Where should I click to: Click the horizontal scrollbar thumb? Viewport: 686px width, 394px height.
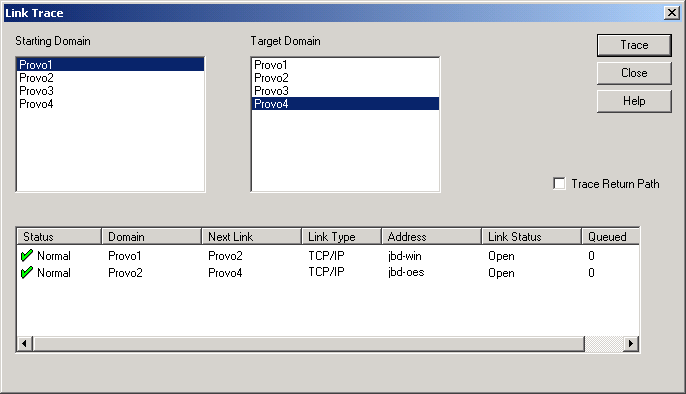(308, 344)
